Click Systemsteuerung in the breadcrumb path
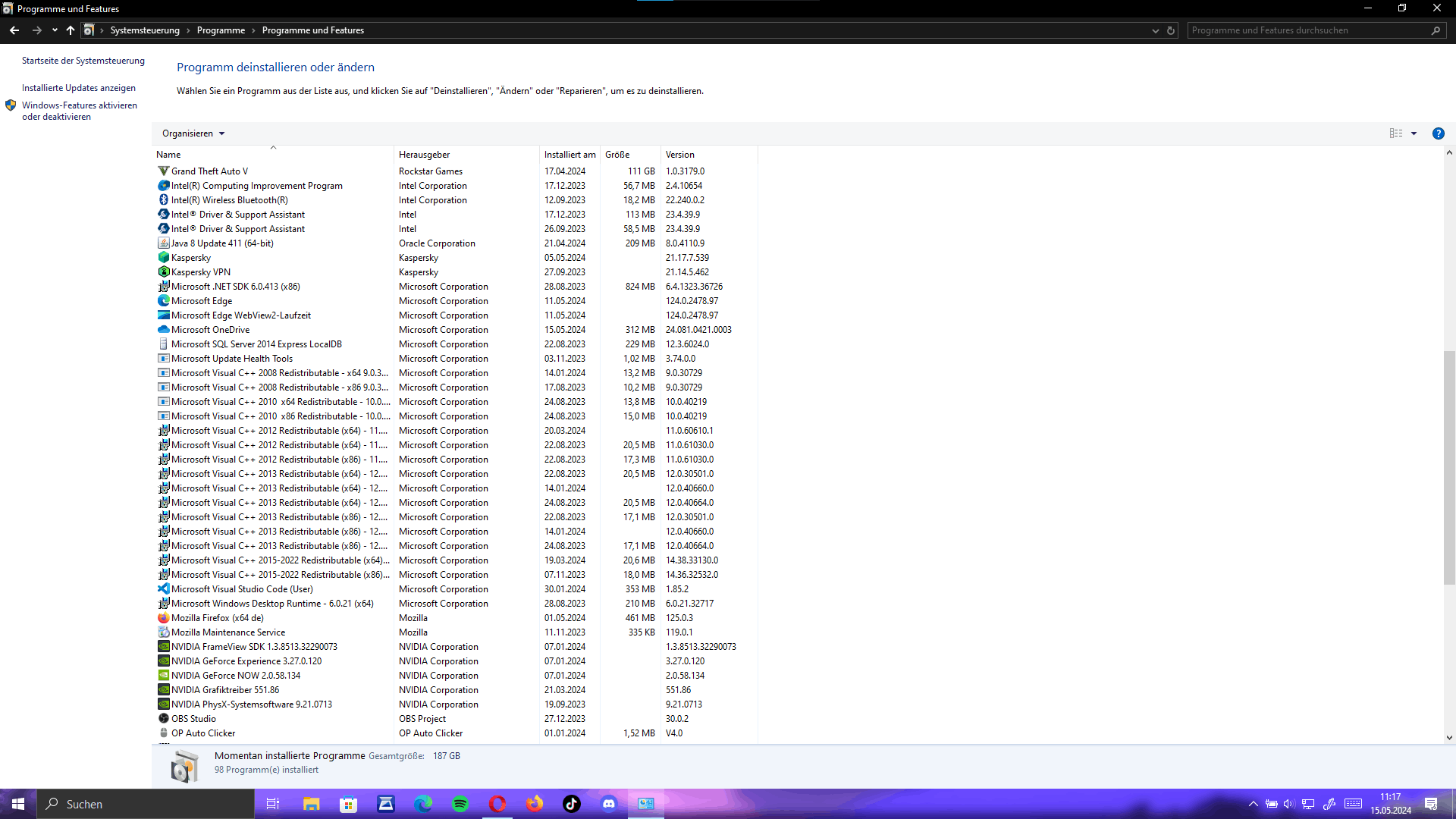 tap(145, 30)
